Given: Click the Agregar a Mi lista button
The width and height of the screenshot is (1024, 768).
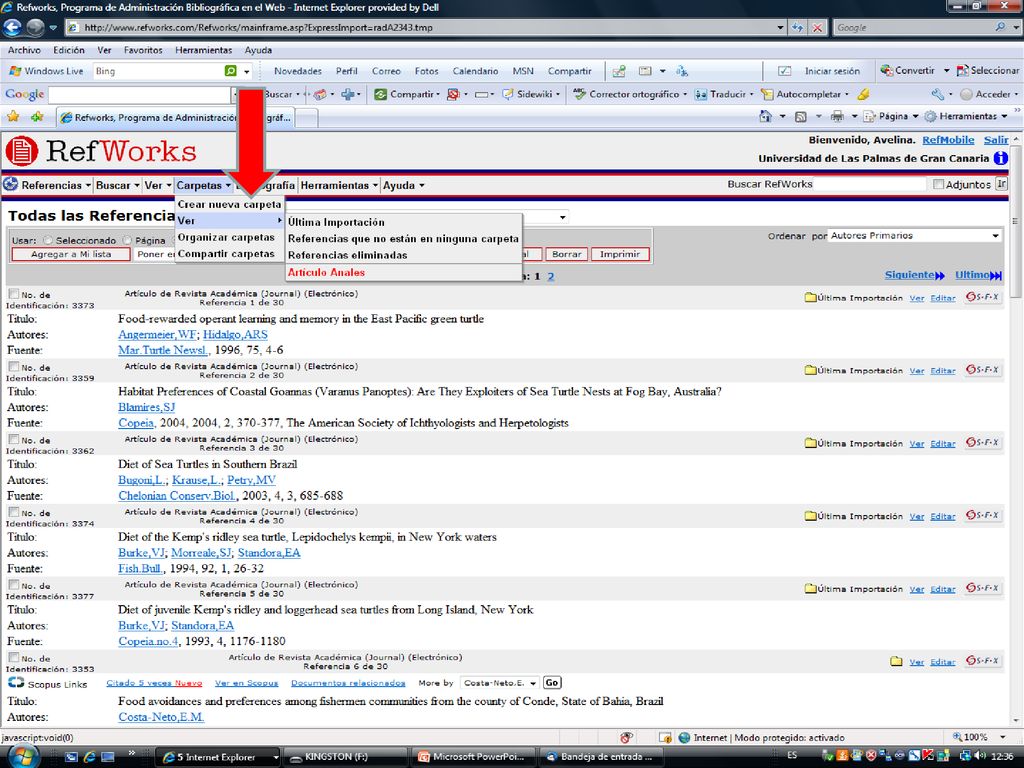Looking at the screenshot, I should coord(71,254).
